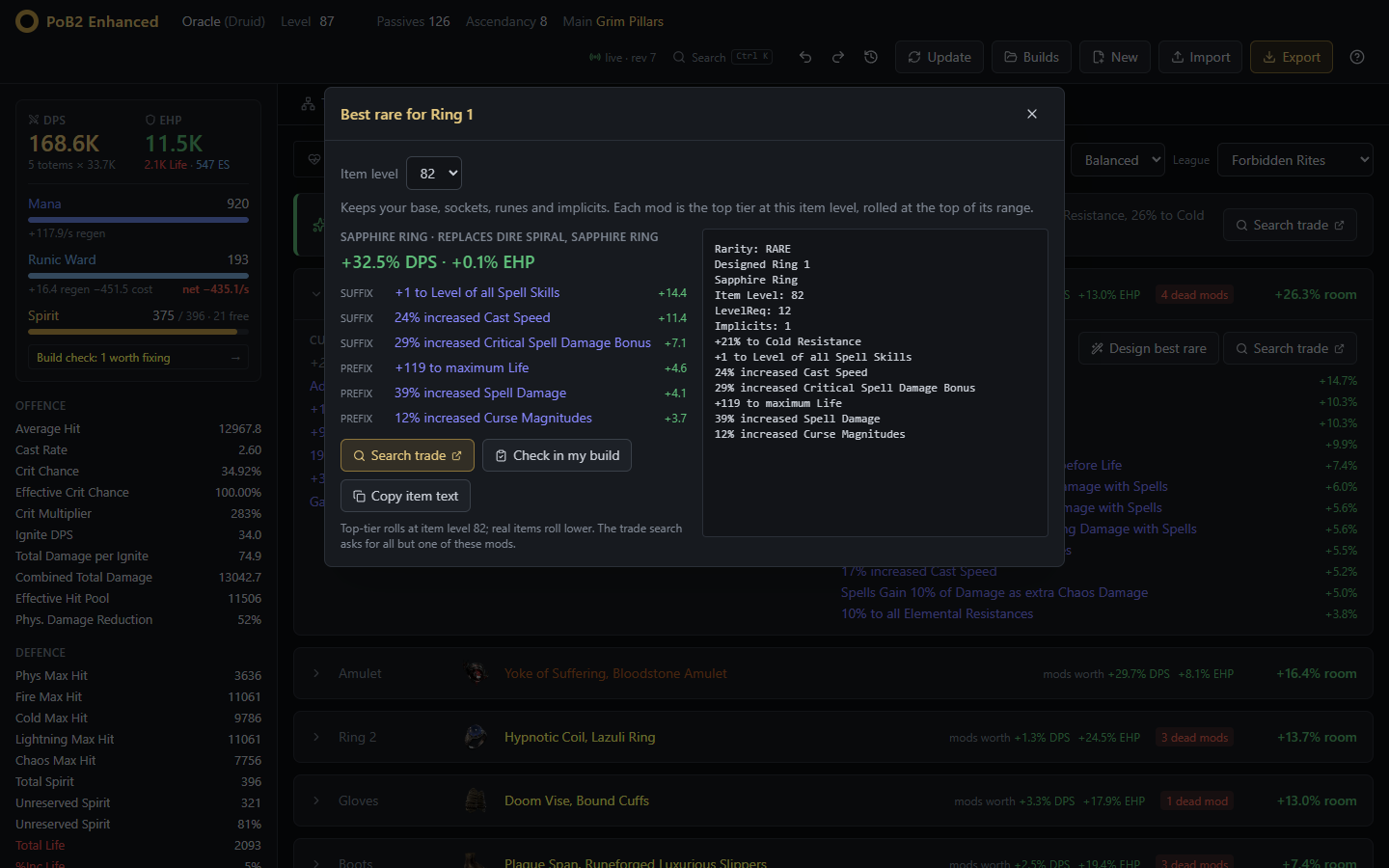This screenshot has height=868, width=1389.
Task: Create a New build
Action: point(1115,57)
